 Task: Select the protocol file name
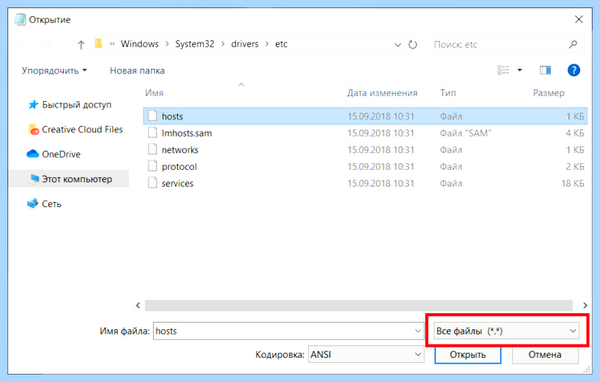[x=179, y=167]
